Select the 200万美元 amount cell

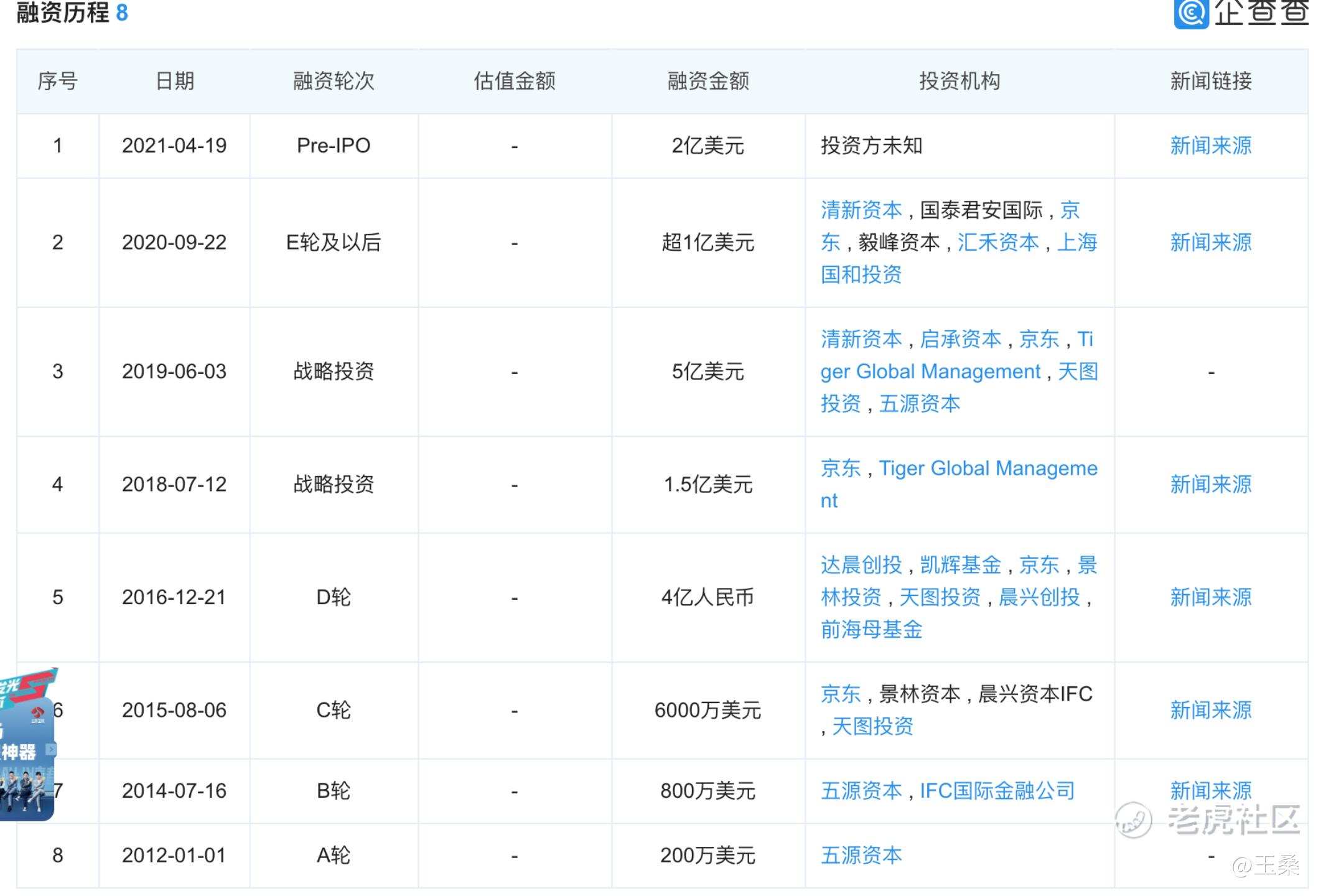pyautogui.click(x=708, y=856)
